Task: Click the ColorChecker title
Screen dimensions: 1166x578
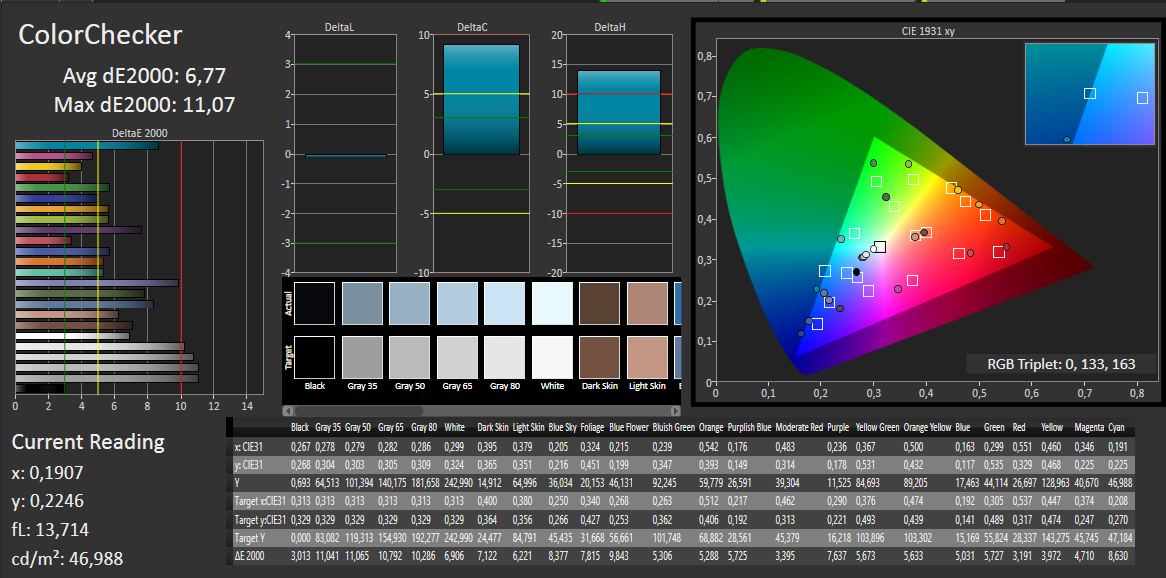Action: pos(100,35)
